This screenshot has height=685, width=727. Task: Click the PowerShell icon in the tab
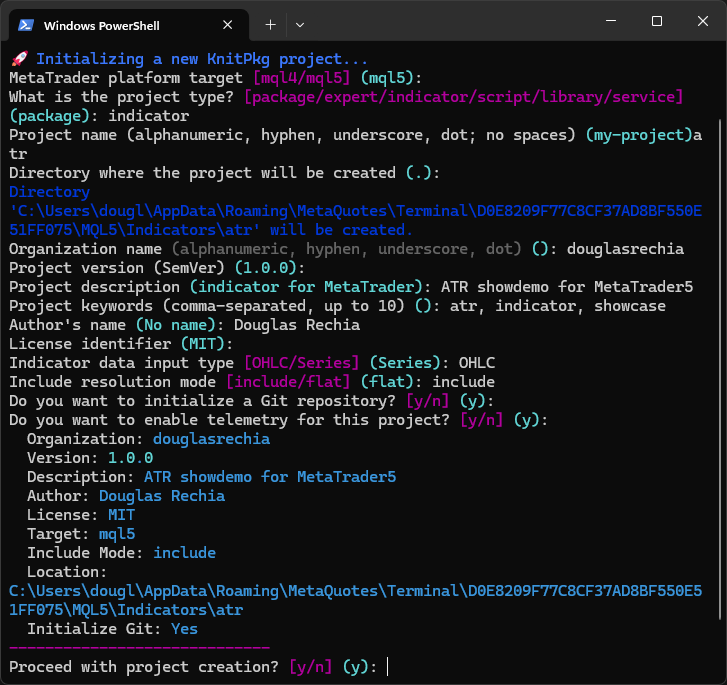27,25
